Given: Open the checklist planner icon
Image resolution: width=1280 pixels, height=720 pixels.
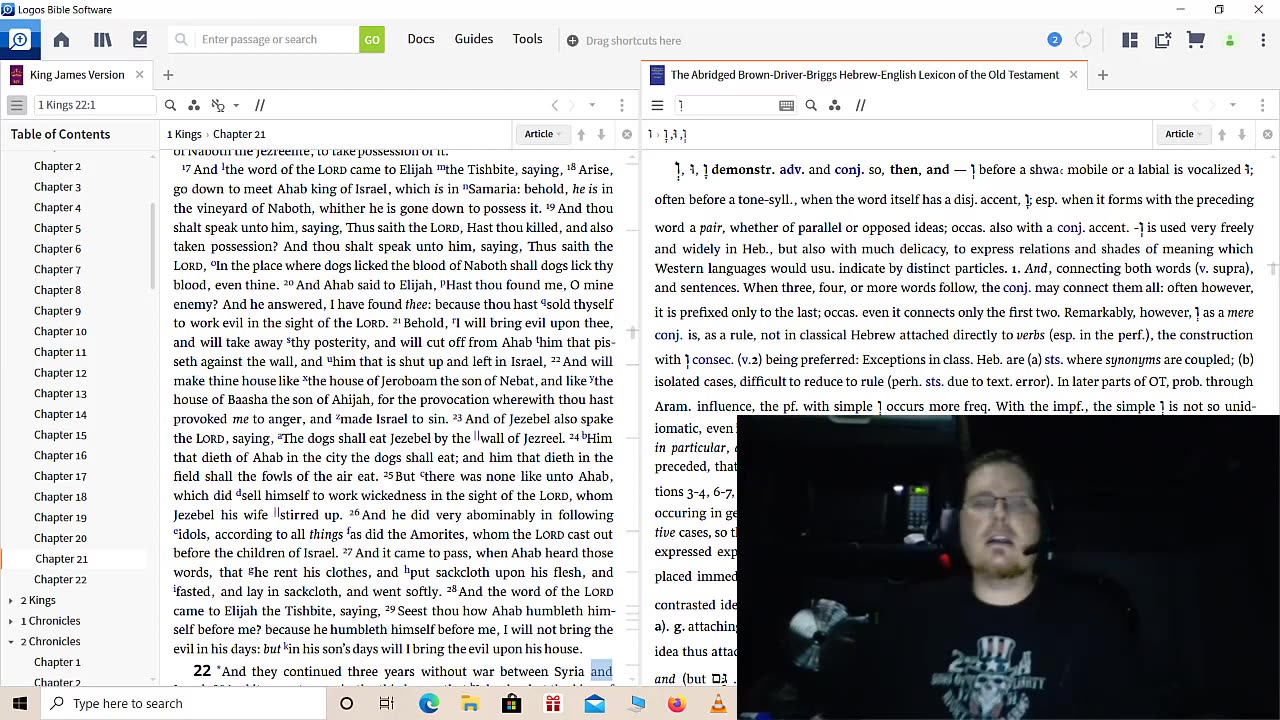Looking at the screenshot, I should pos(140,40).
